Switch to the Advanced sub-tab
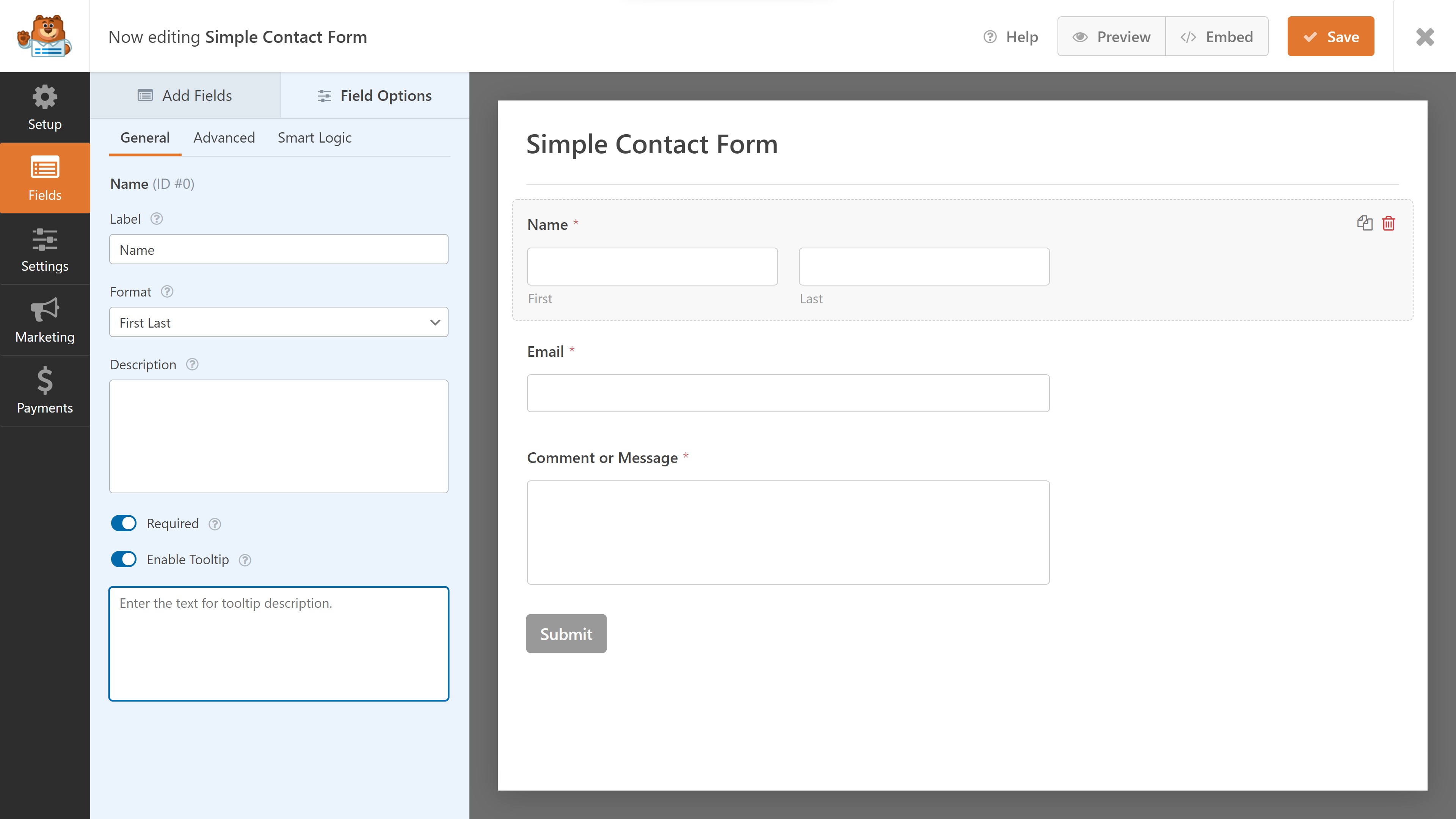 (224, 137)
